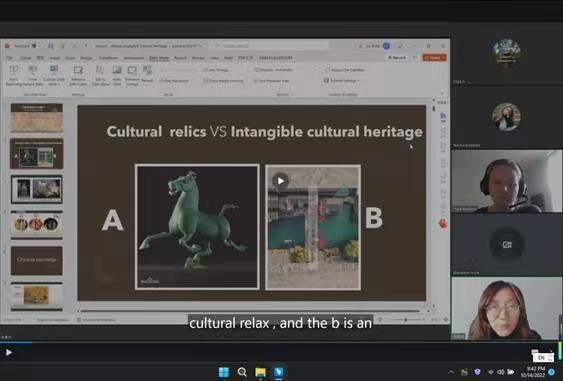Open Rehearse with Coach
Image resolution: width=563 pixels, height=381 pixels.
[78, 75]
